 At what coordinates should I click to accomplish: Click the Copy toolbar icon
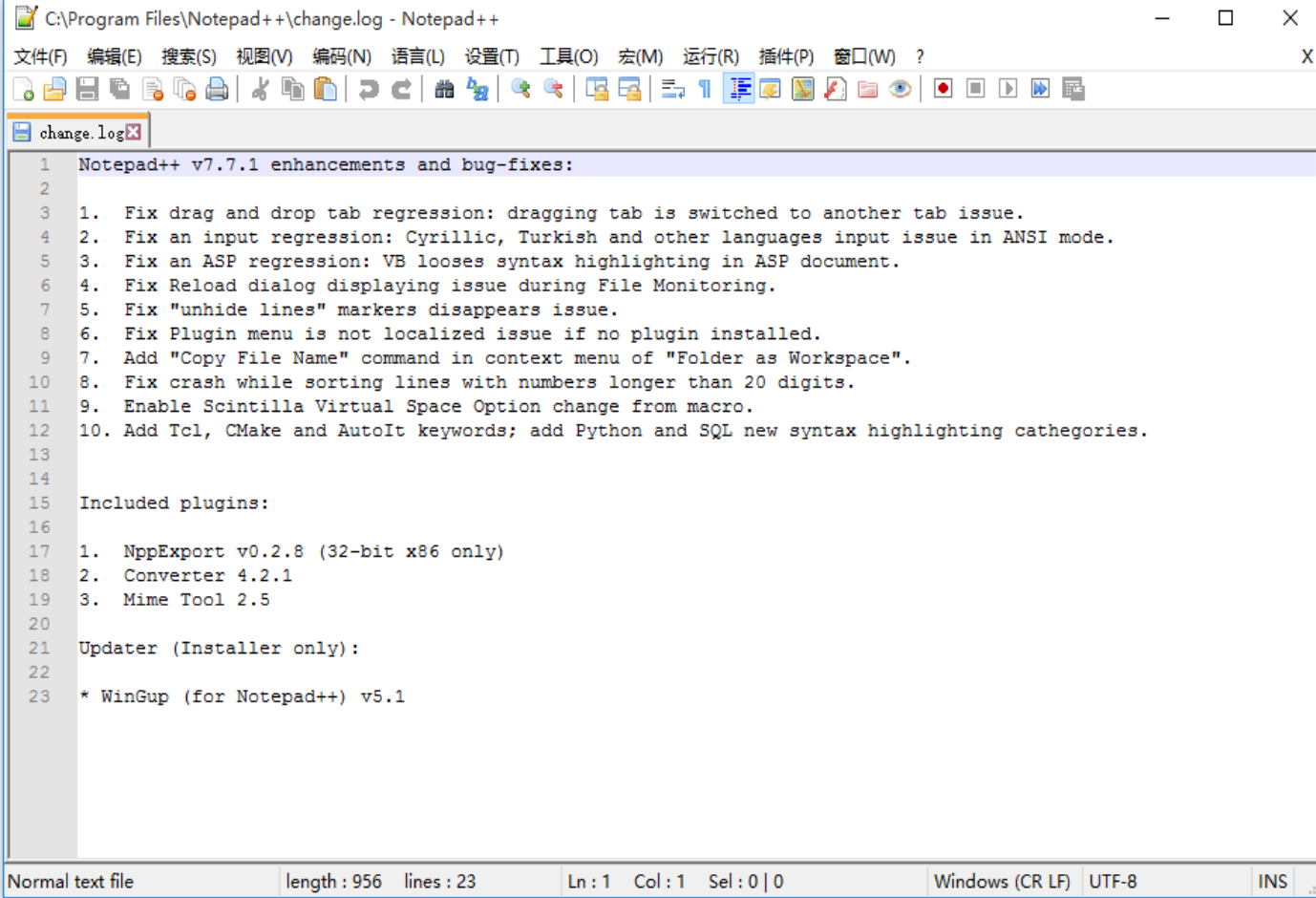tap(292, 90)
